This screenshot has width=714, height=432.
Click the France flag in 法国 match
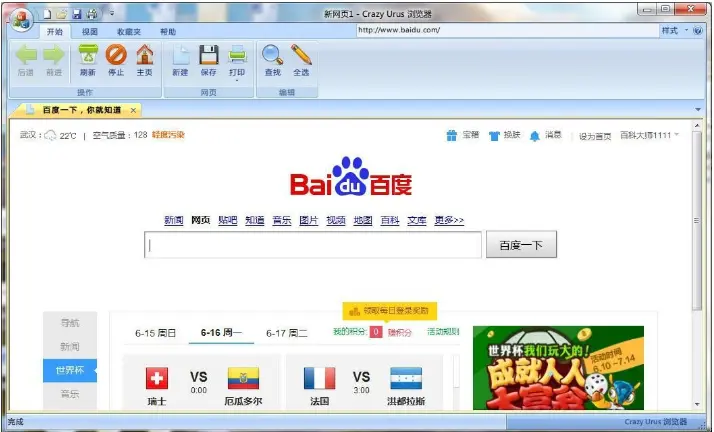tap(319, 378)
